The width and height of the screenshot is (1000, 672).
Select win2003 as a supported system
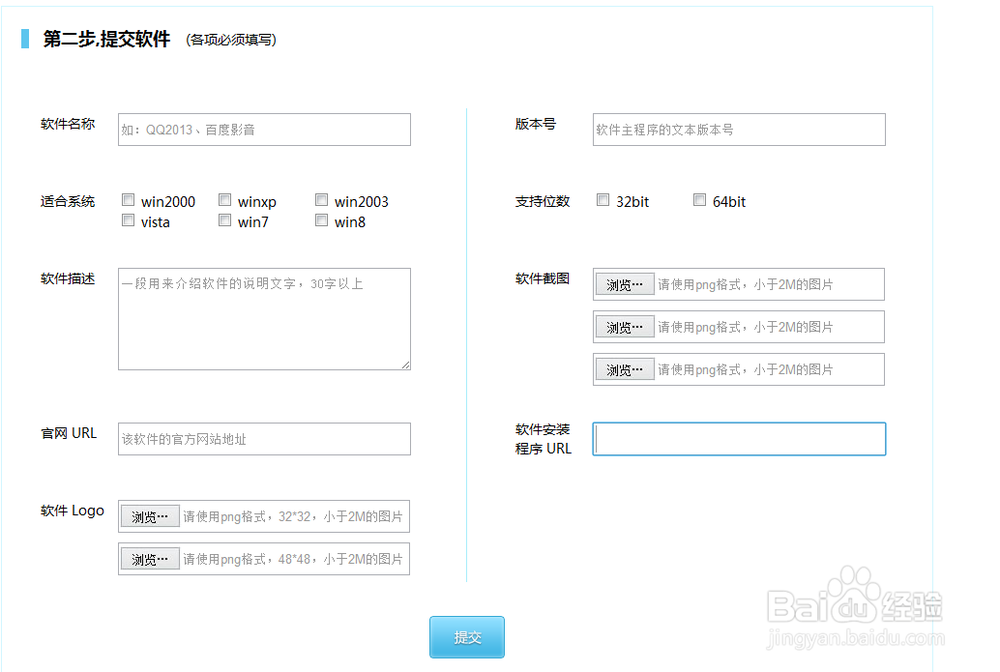point(321,199)
